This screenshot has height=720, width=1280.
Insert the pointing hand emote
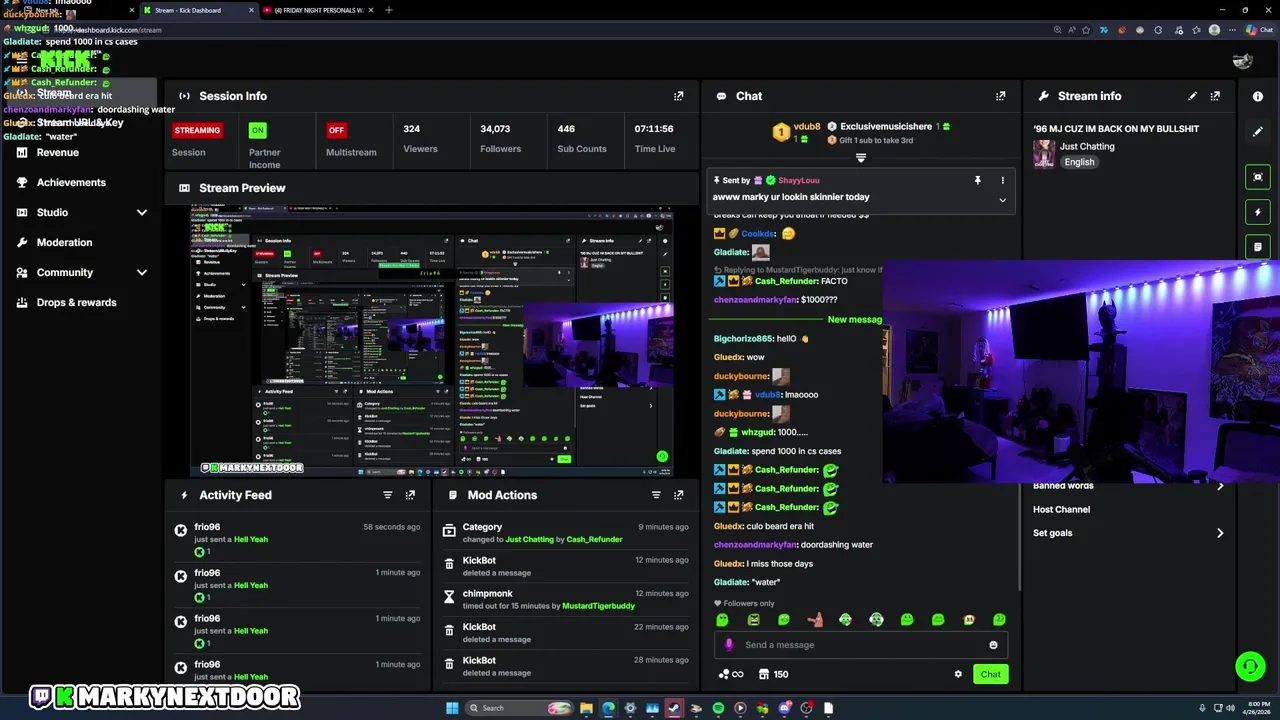[815, 620]
